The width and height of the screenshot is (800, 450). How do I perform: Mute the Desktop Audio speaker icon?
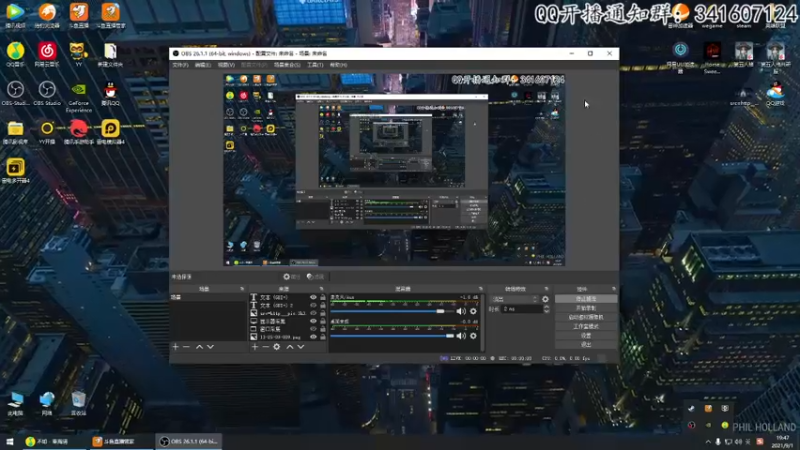pos(461,336)
